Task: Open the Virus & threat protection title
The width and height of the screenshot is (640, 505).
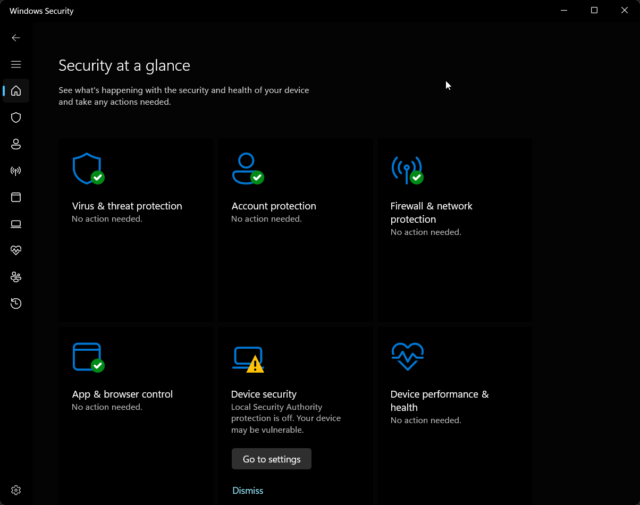Action: (127, 206)
